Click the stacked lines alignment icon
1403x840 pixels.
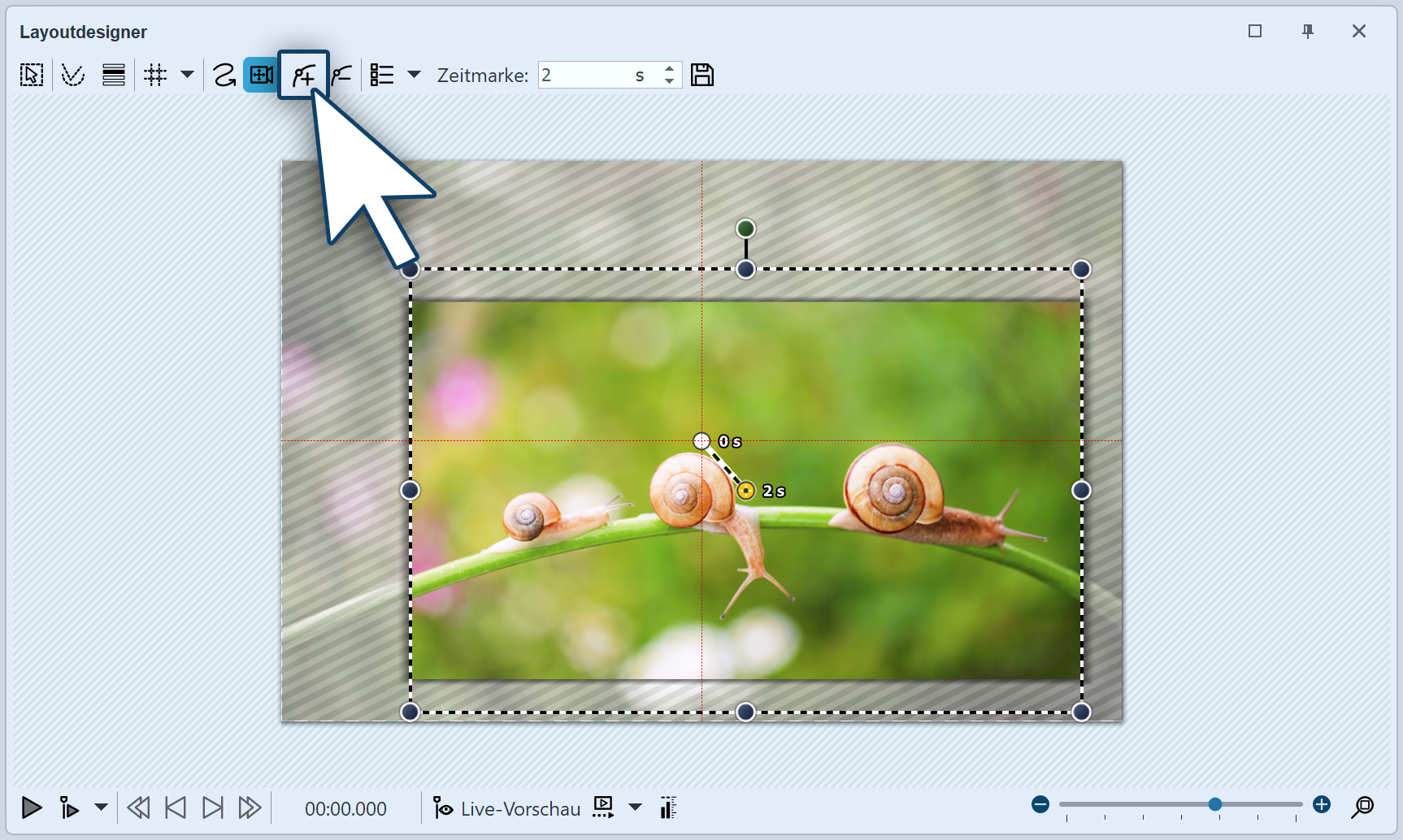coord(114,76)
